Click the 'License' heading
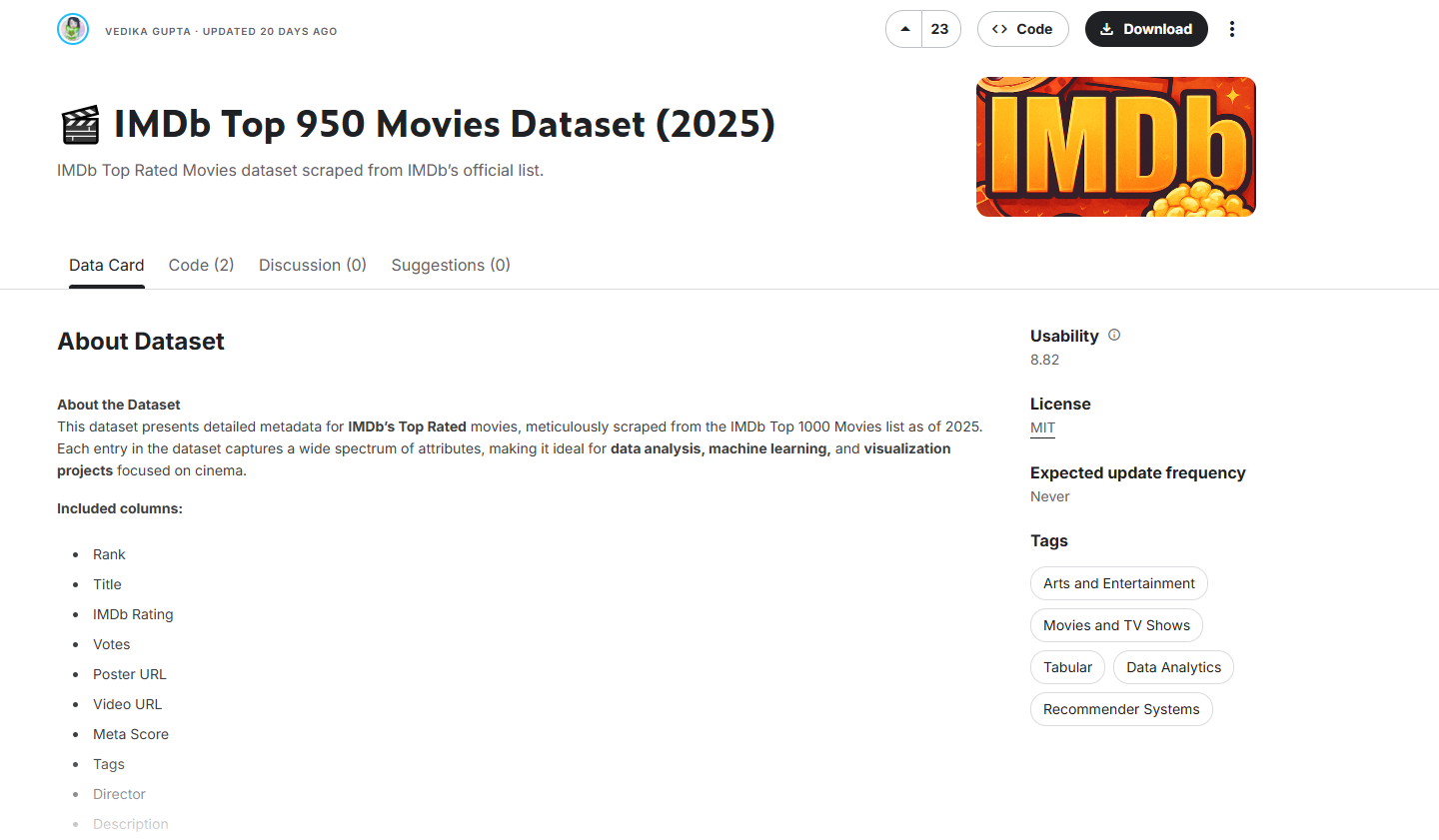This screenshot has height=840, width=1439. (x=1060, y=404)
